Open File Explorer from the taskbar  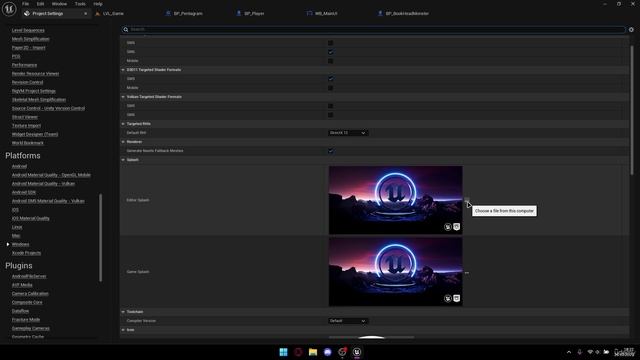point(313,352)
